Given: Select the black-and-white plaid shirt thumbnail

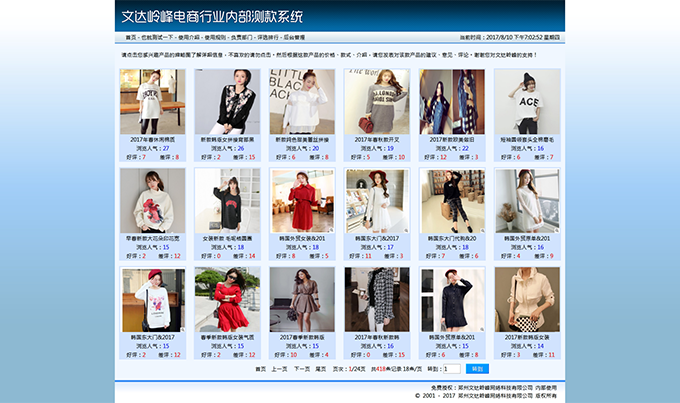Looking at the screenshot, I should 377,299.
